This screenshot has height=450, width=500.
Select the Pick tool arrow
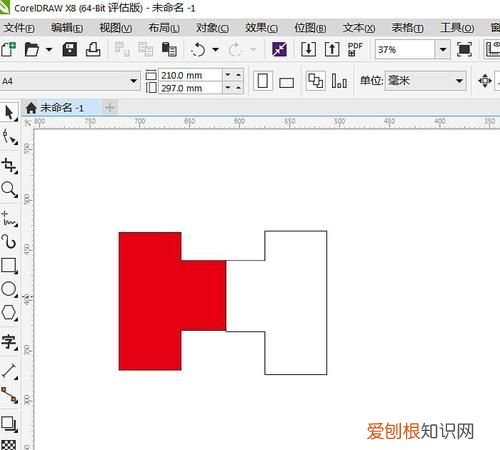point(9,113)
